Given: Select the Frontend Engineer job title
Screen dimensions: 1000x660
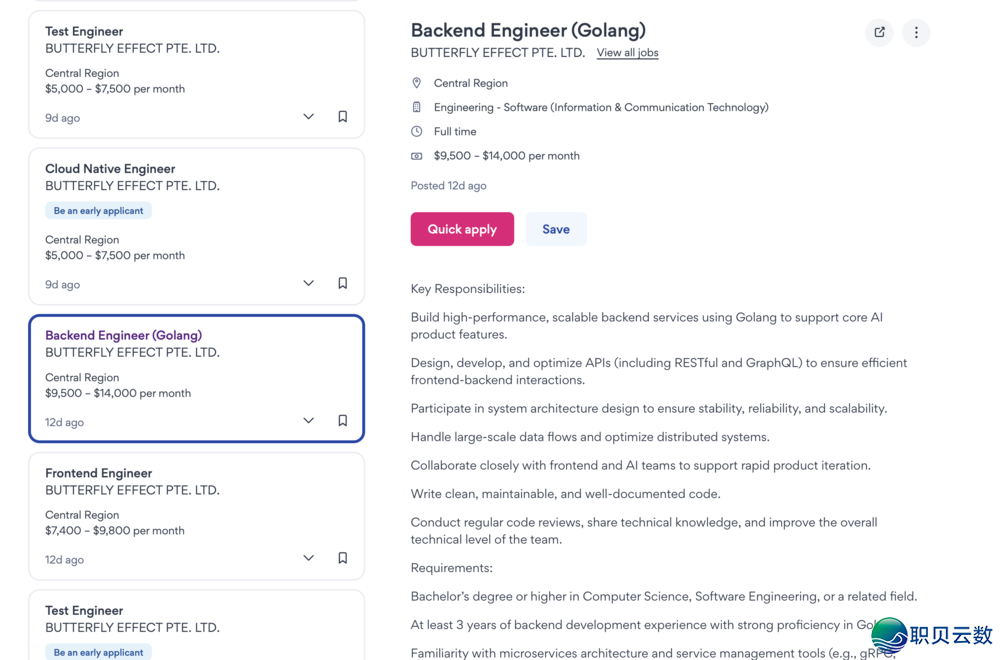Looking at the screenshot, I should click(x=98, y=473).
